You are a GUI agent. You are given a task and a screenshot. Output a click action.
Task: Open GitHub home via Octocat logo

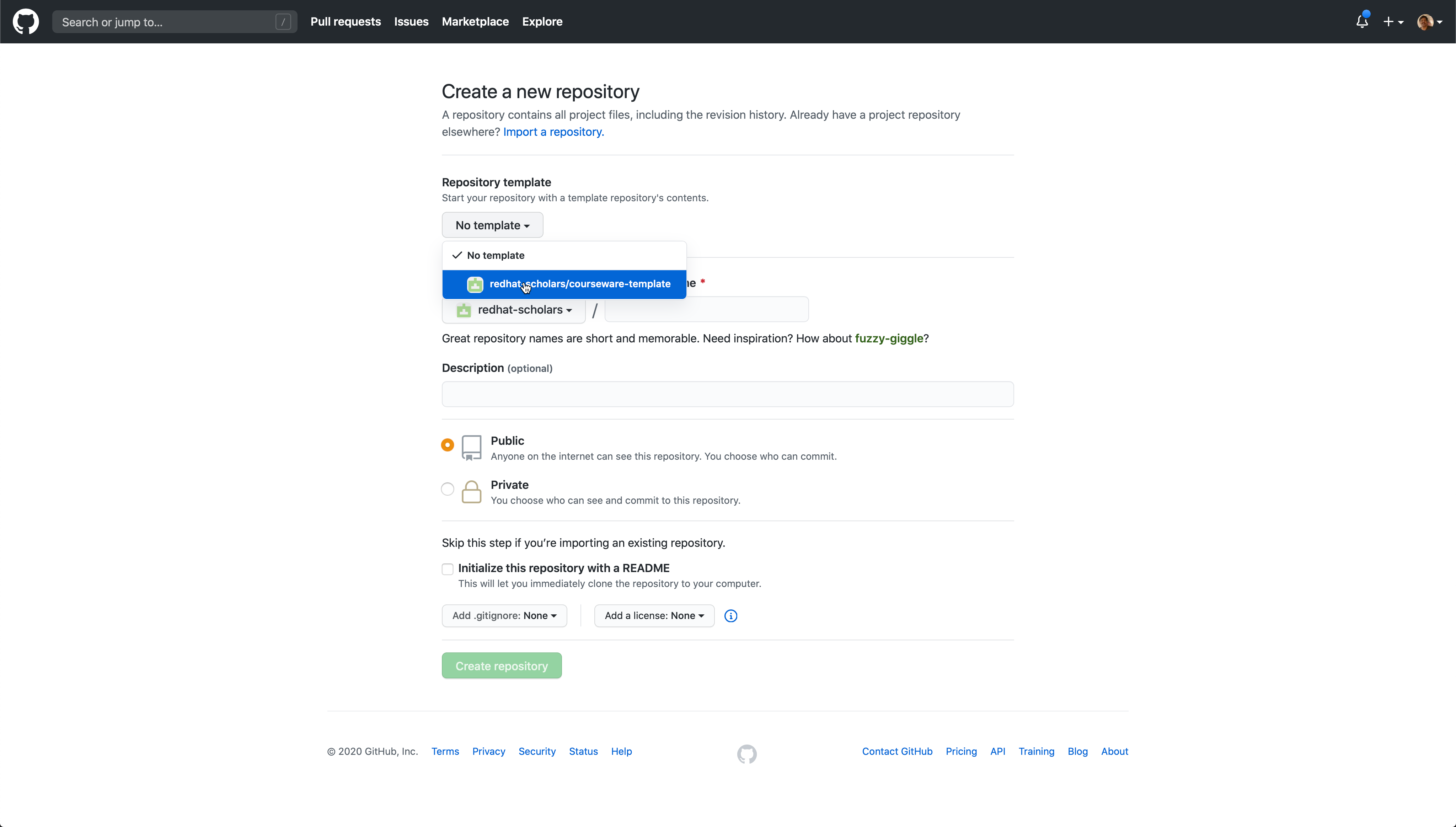pyautogui.click(x=26, y=22)
